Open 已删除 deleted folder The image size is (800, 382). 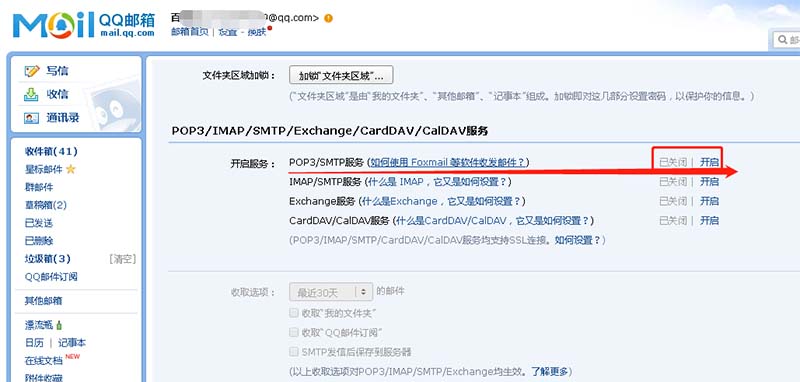tap(39, 241)
